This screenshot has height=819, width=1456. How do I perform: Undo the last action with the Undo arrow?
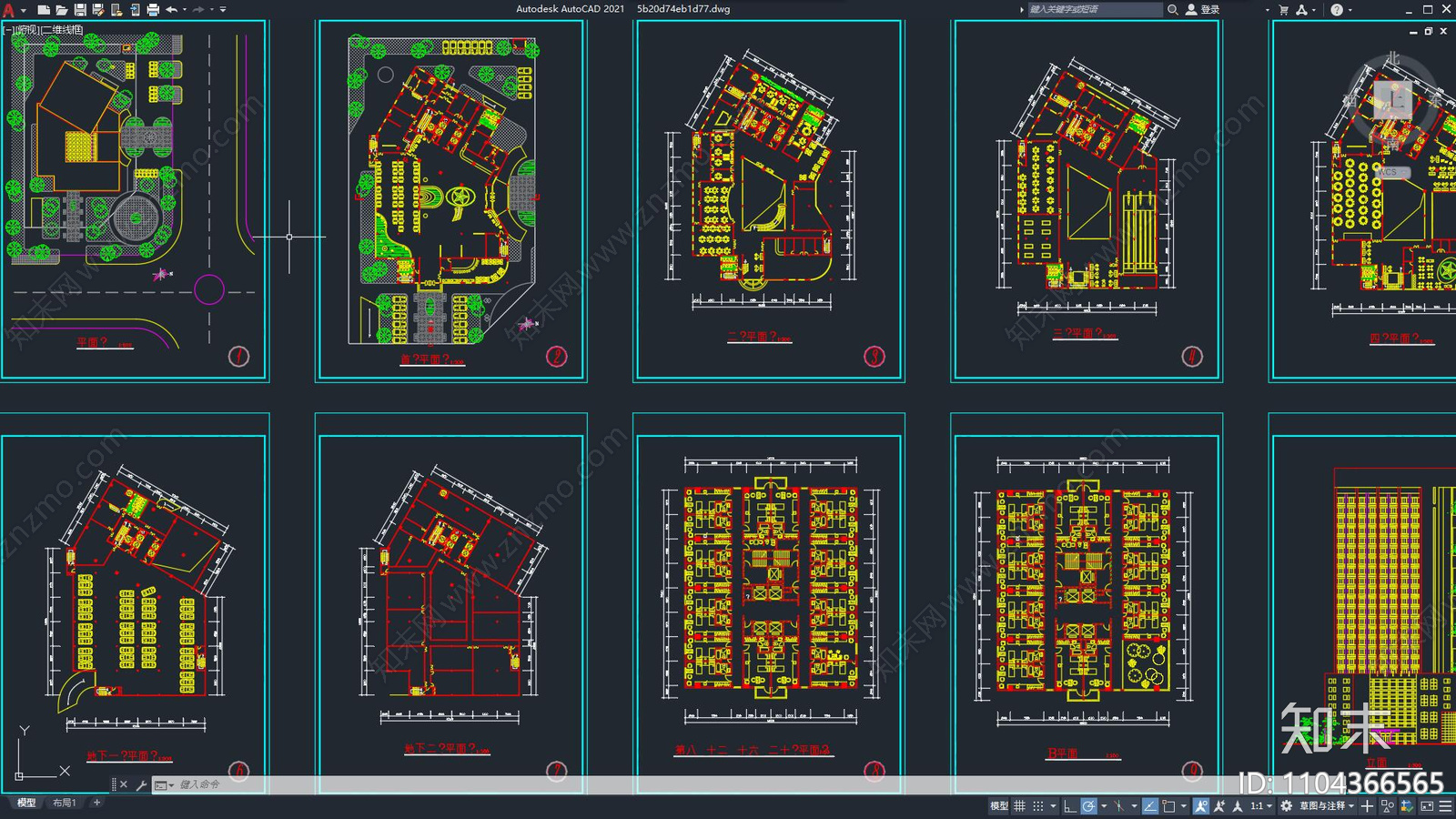[171, 10]
